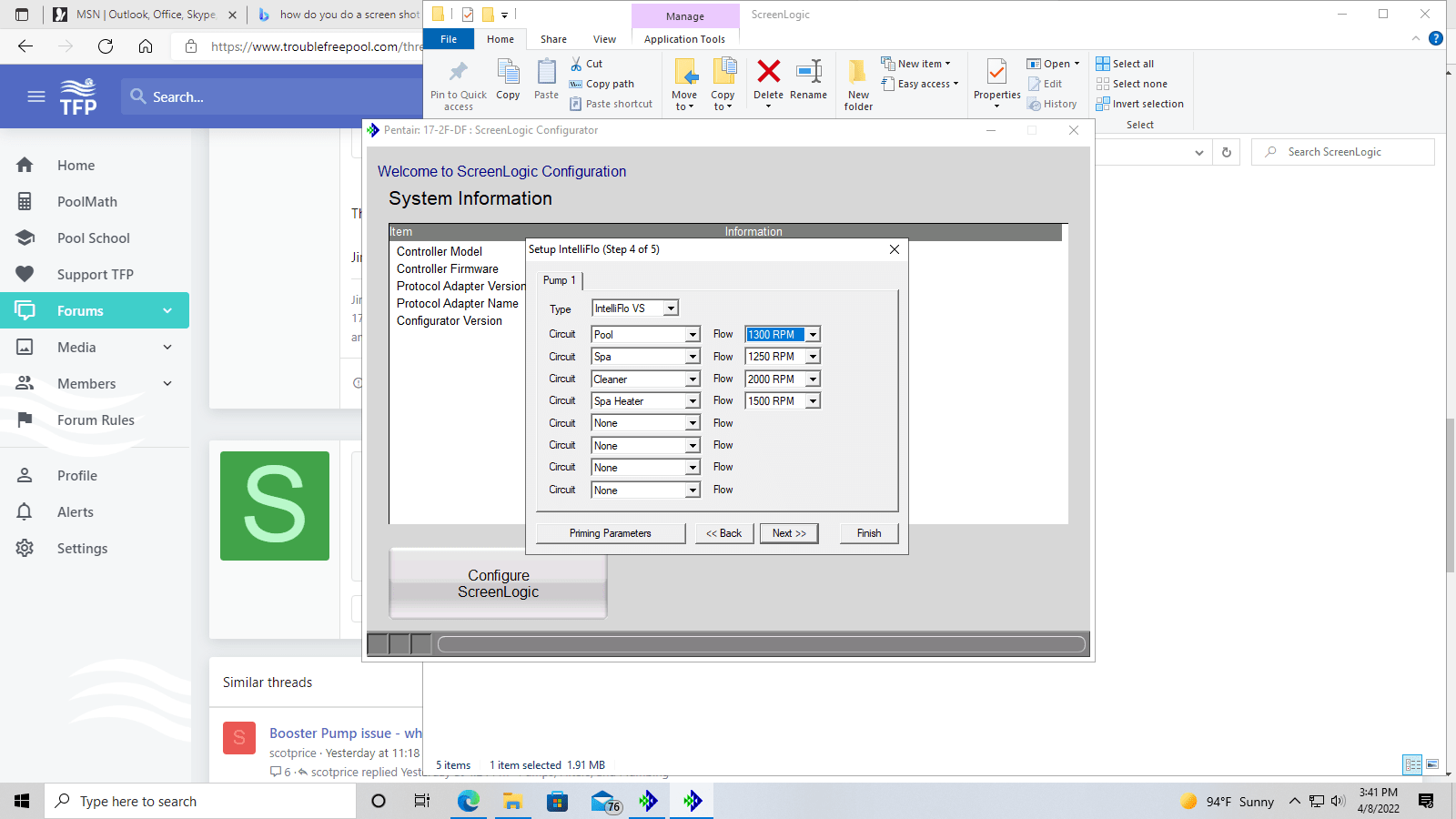Switch to the MSN browser tab

point(143,15)
